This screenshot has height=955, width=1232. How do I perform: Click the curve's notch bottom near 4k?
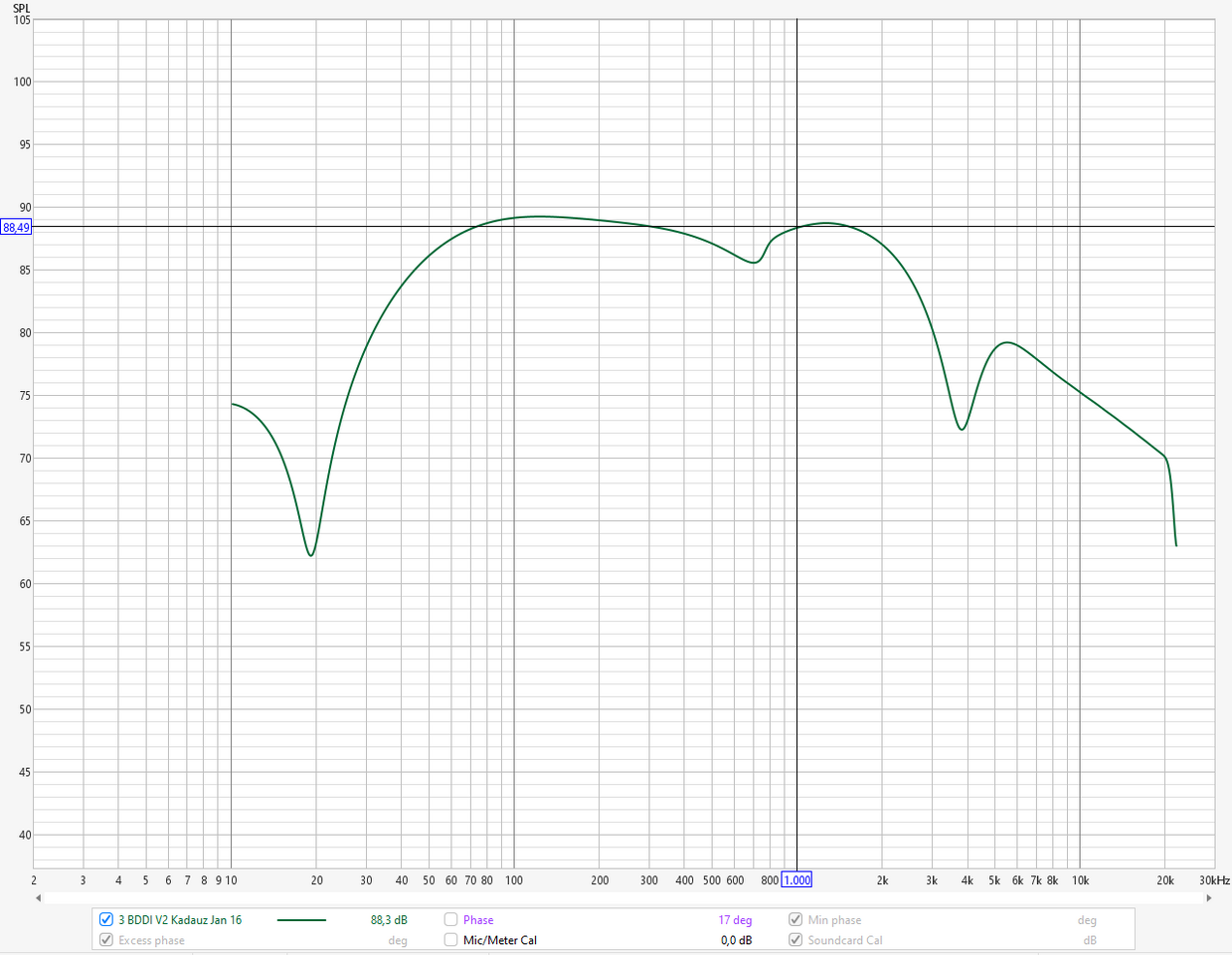[962, 430]
